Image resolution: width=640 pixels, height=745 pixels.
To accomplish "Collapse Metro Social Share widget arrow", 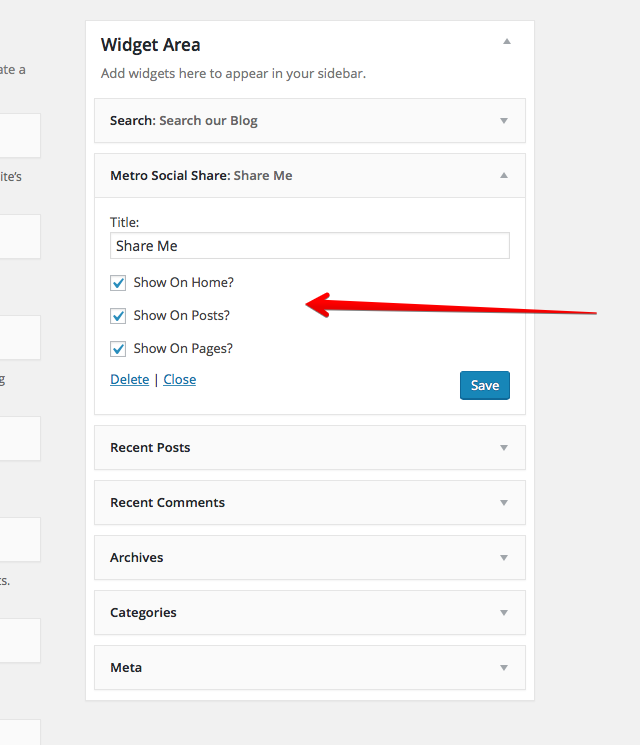I will (x=504, y=175).
